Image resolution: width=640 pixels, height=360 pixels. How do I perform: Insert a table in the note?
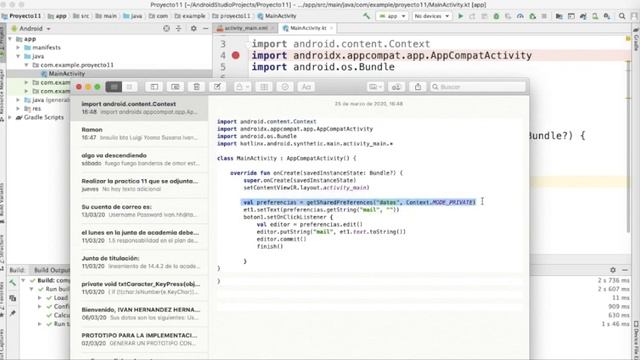(x=264, y=87)
